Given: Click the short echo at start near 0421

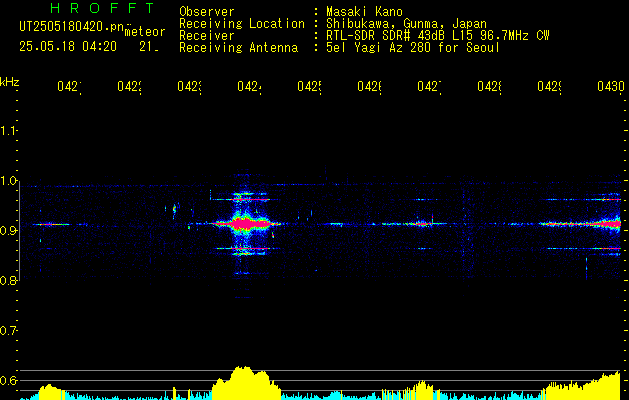Looking at the screenshot, I should (x=50, y=224).
